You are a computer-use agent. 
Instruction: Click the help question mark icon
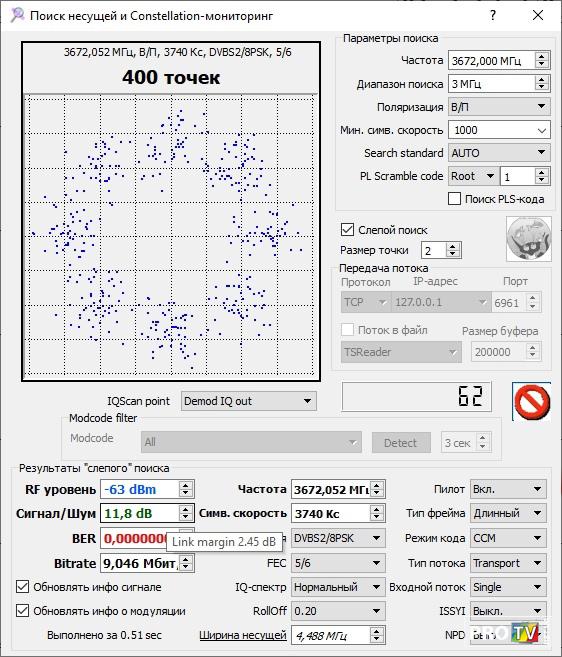point(493,16)
